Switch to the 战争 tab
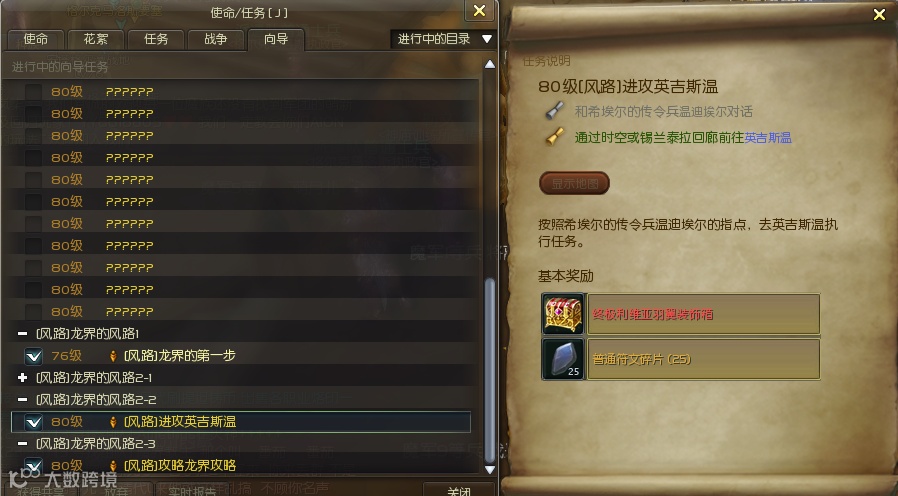This screenshot has height=496, width=898. [216, 40]
